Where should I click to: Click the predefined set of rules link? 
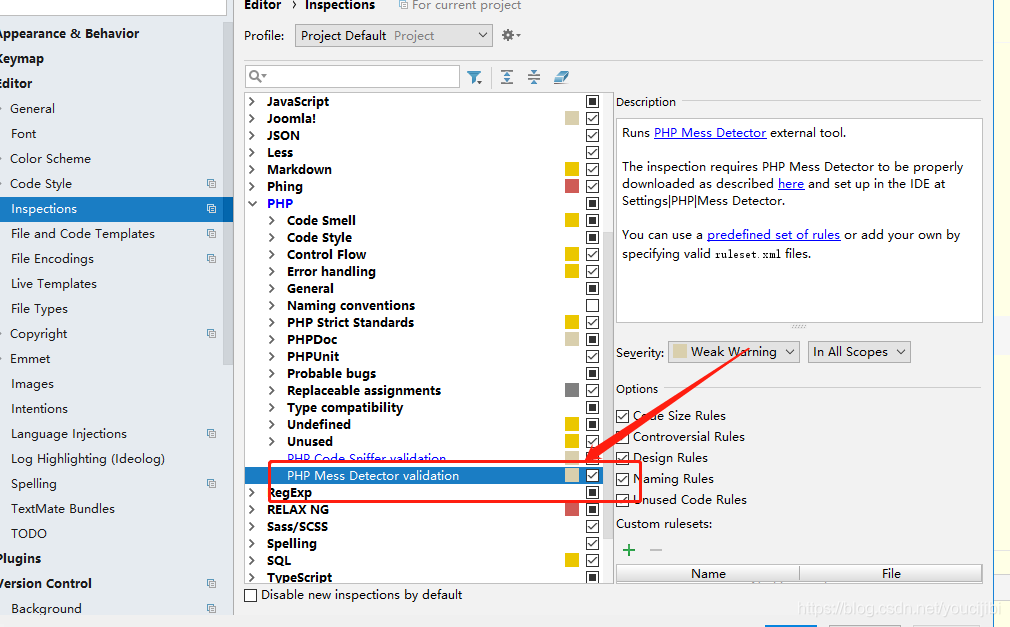[773, 234]
